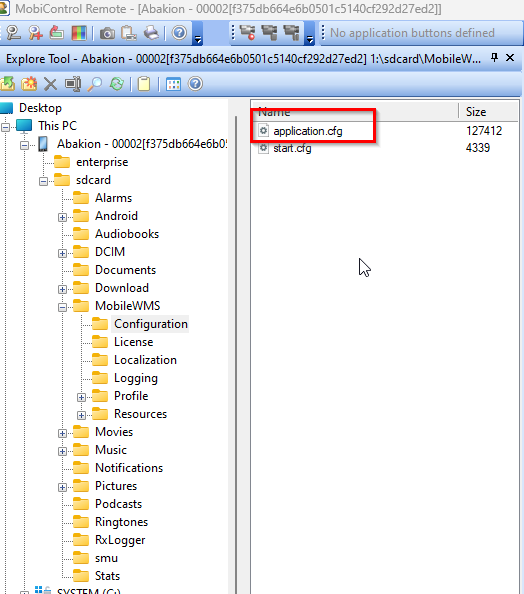Select the RxLogger folder
524x594 pixels.
(120, 540)
